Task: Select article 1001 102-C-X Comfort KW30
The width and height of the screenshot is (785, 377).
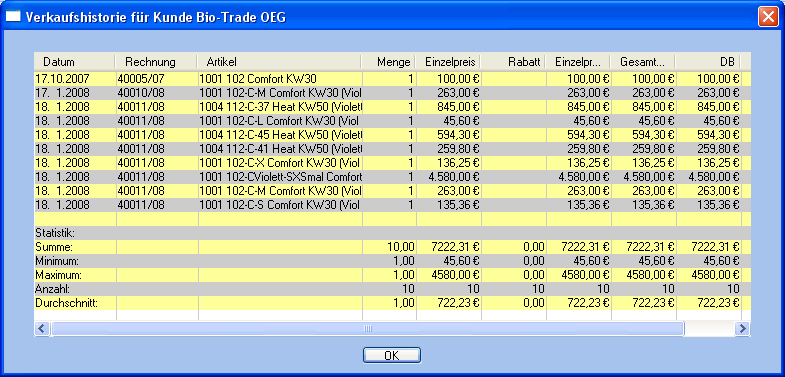Action: point(280,163)
